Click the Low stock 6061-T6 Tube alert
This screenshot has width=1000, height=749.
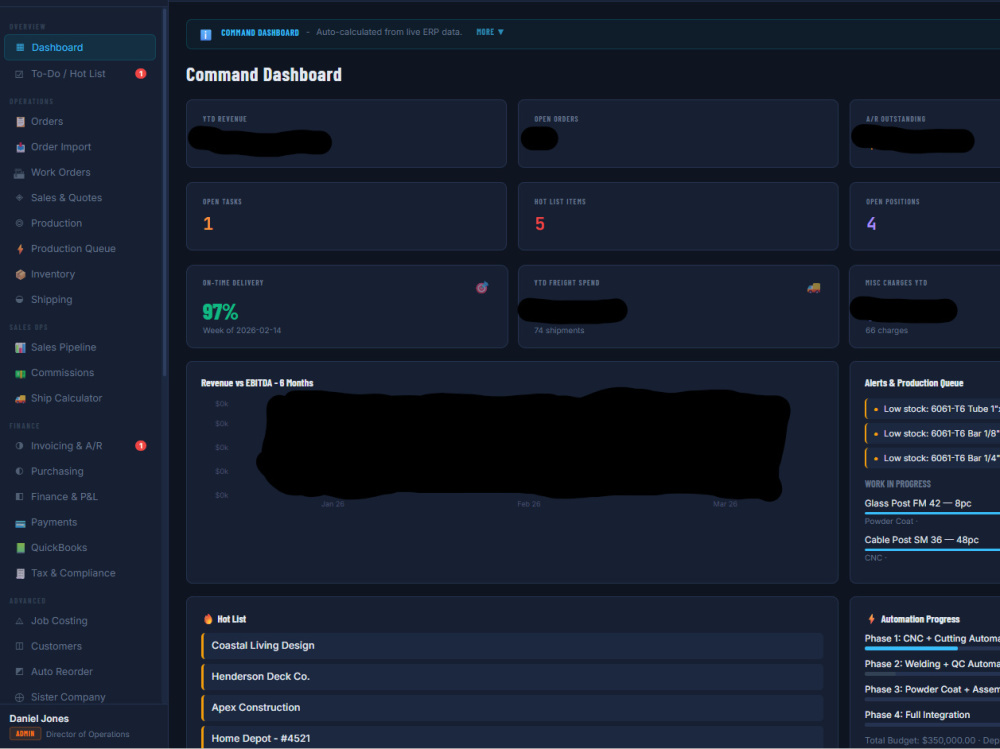(x=932, y=409)
